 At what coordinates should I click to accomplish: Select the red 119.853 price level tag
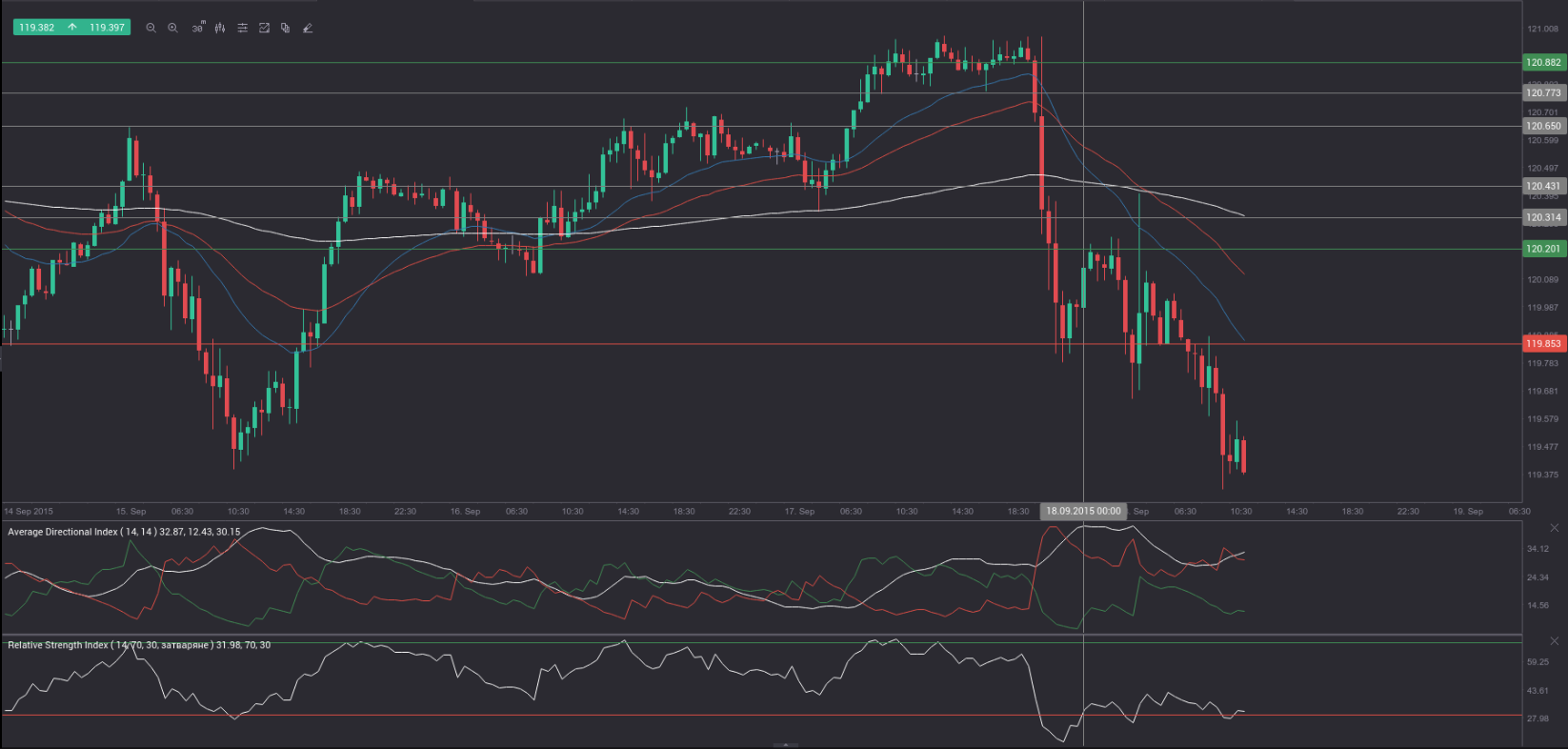click(1543, 344)
